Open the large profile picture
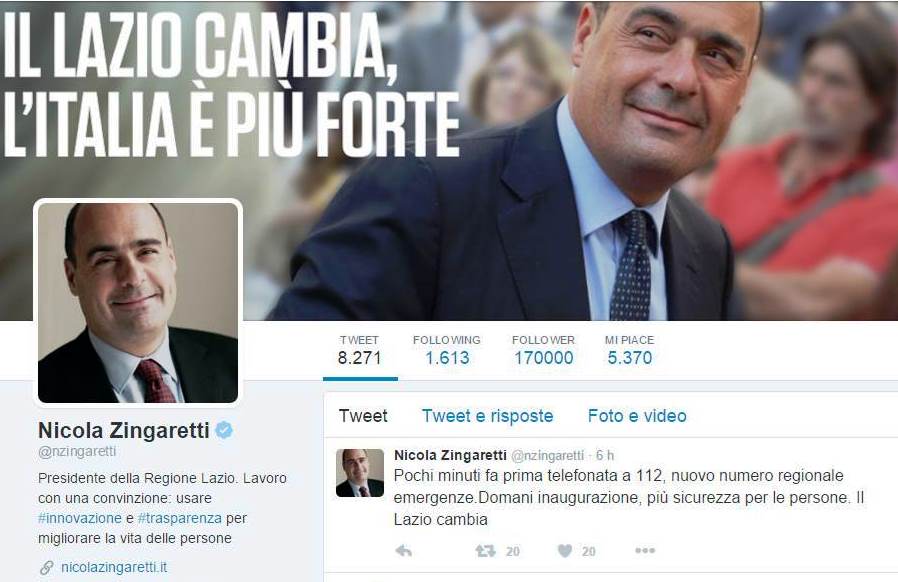The width and height of the screenshot is (898, 582). [138, 302]
